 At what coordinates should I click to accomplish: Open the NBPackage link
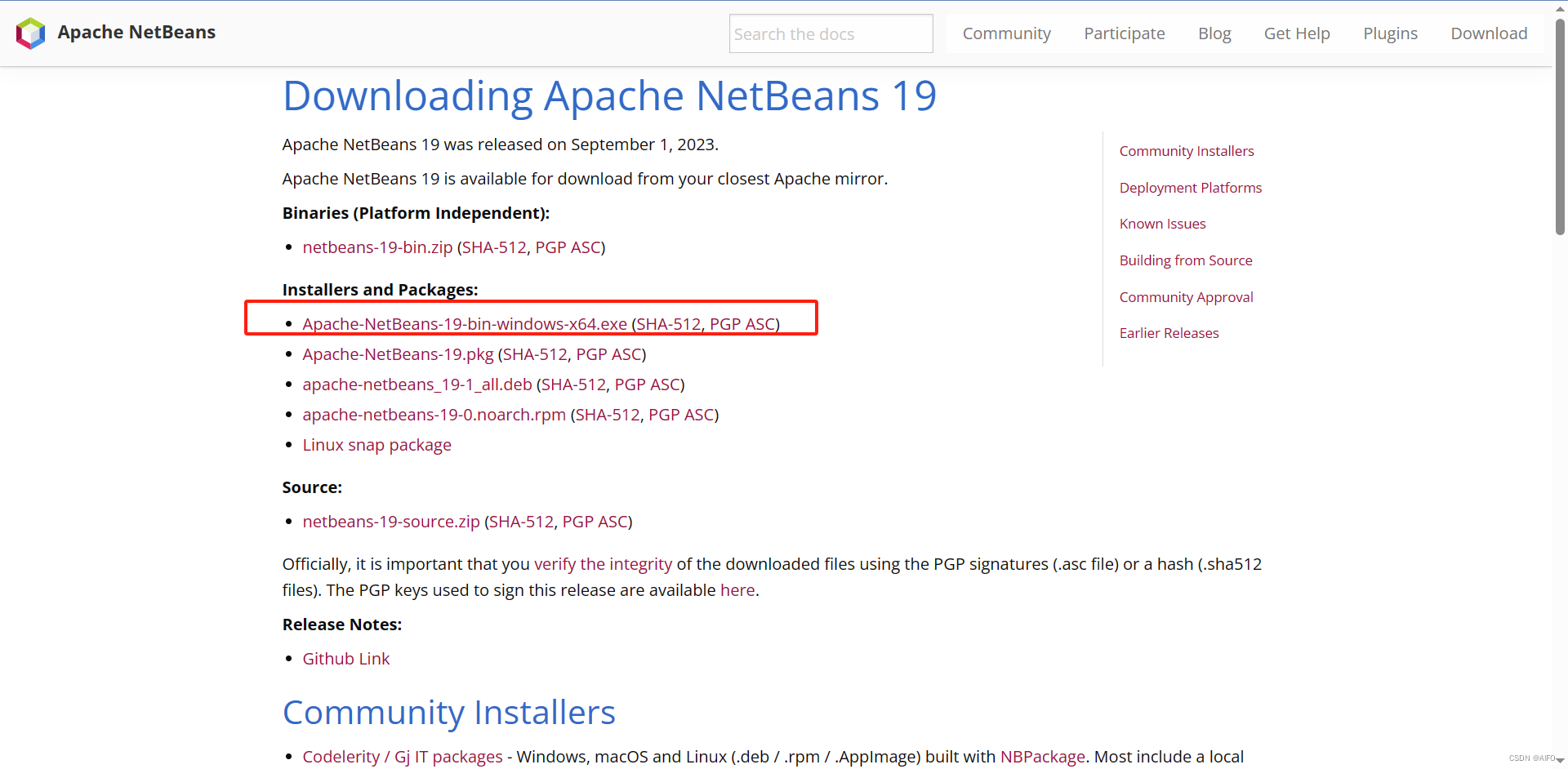[x=1043, y=757]
